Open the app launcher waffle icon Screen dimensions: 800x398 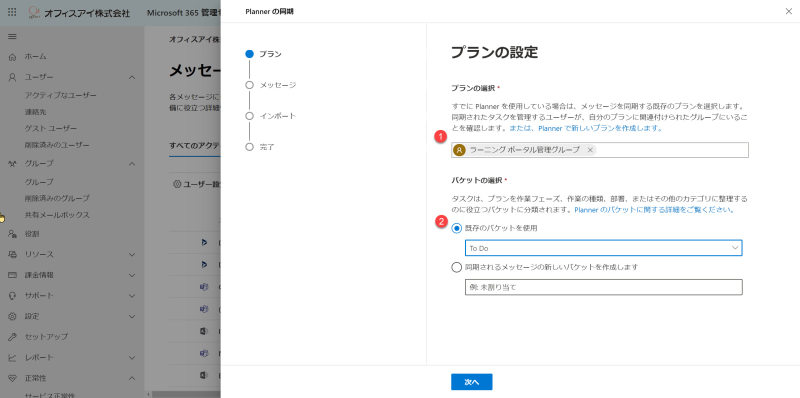(12, 12)
